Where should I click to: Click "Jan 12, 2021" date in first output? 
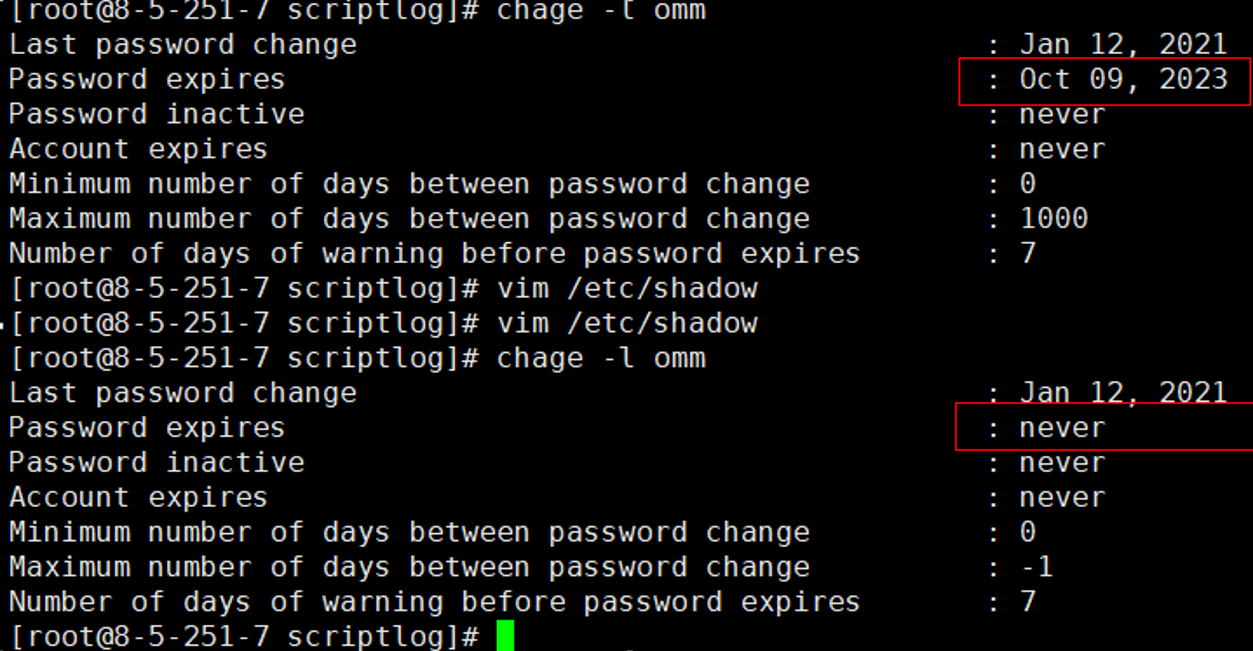1122,45
